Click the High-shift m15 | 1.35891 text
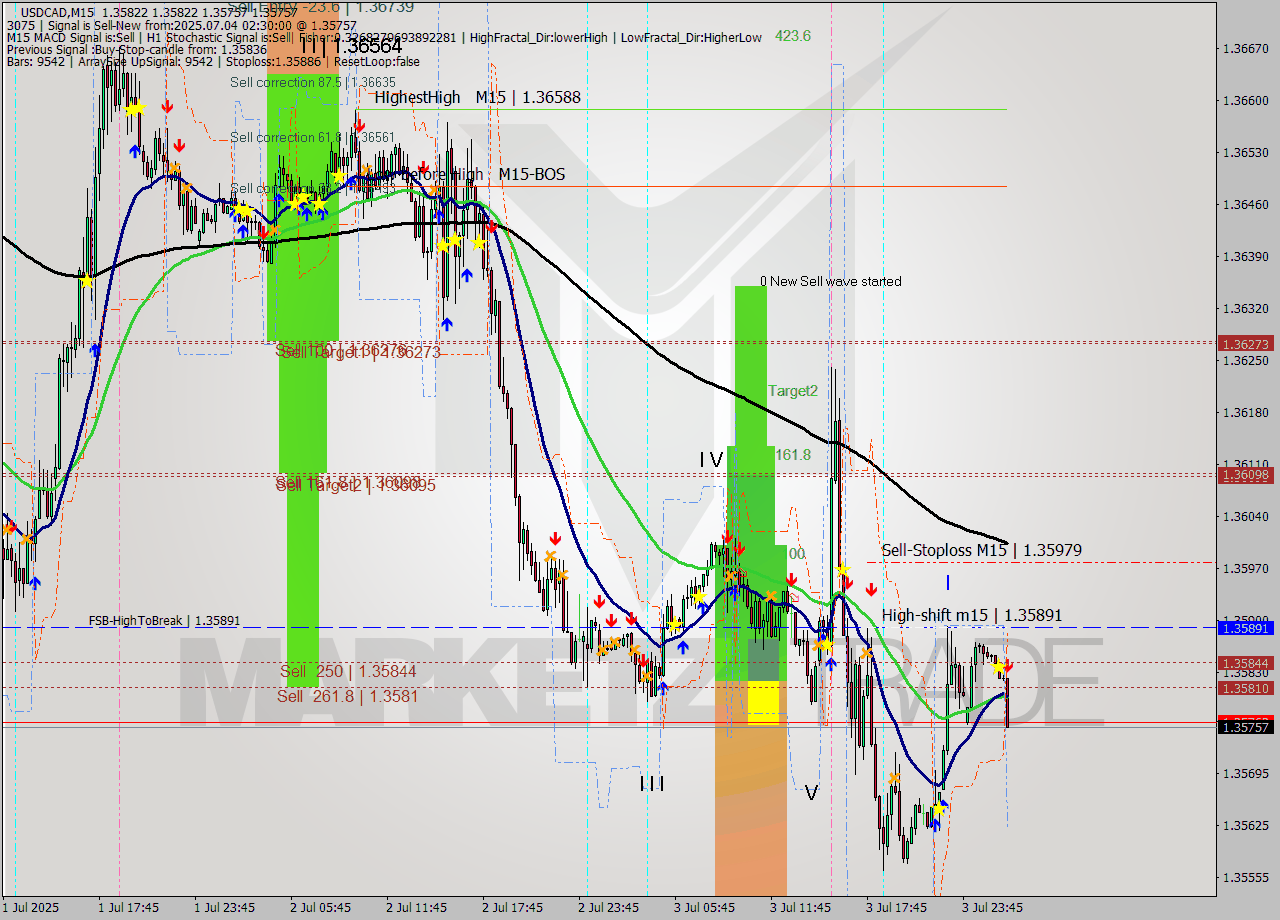The width and height of the screenshot is (1280, 920). 972,615
